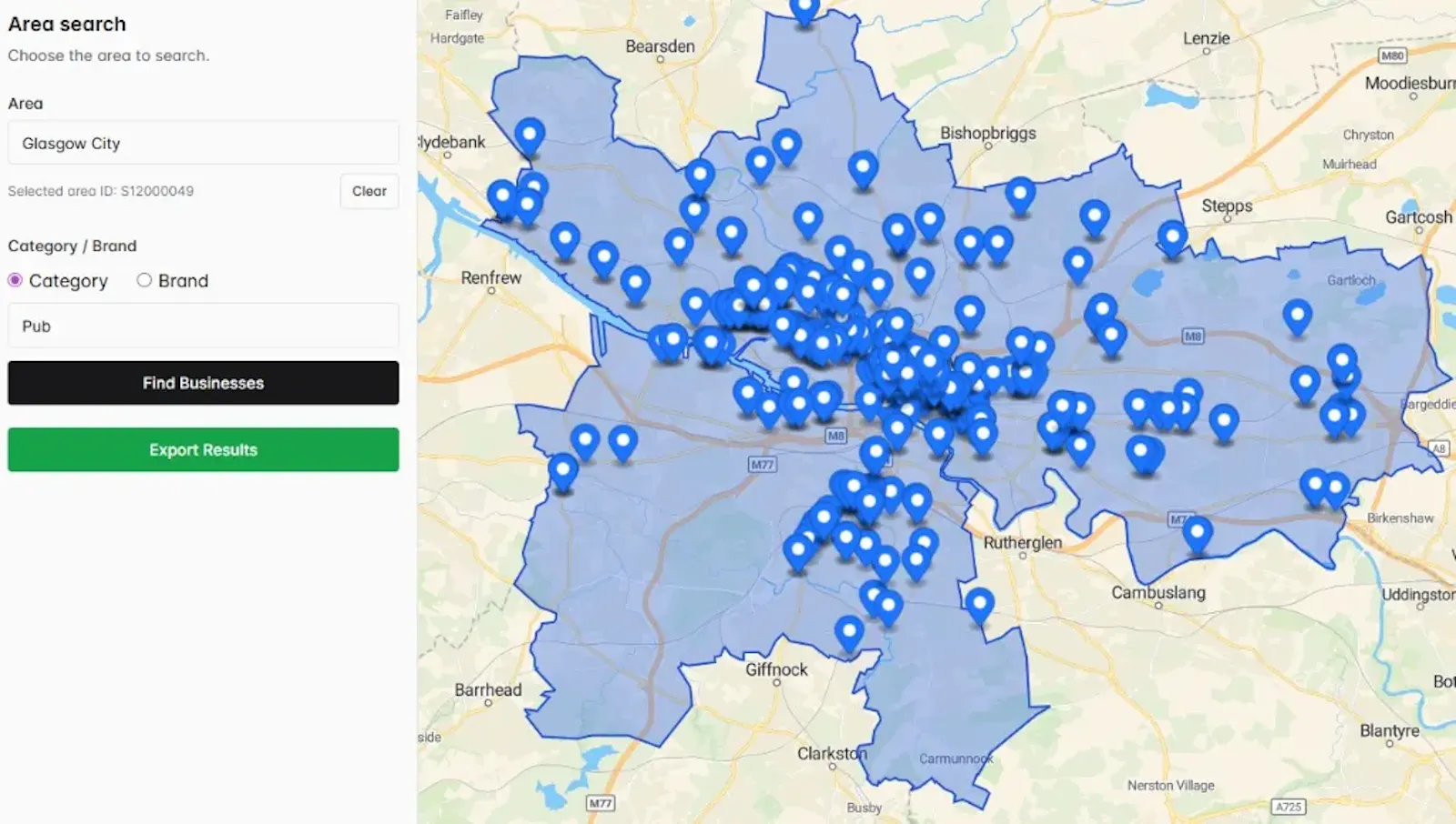This screenshot has height=824, width=1456.
Task: Click 'Choose the area to search.' text
Action: coord(108,55)
